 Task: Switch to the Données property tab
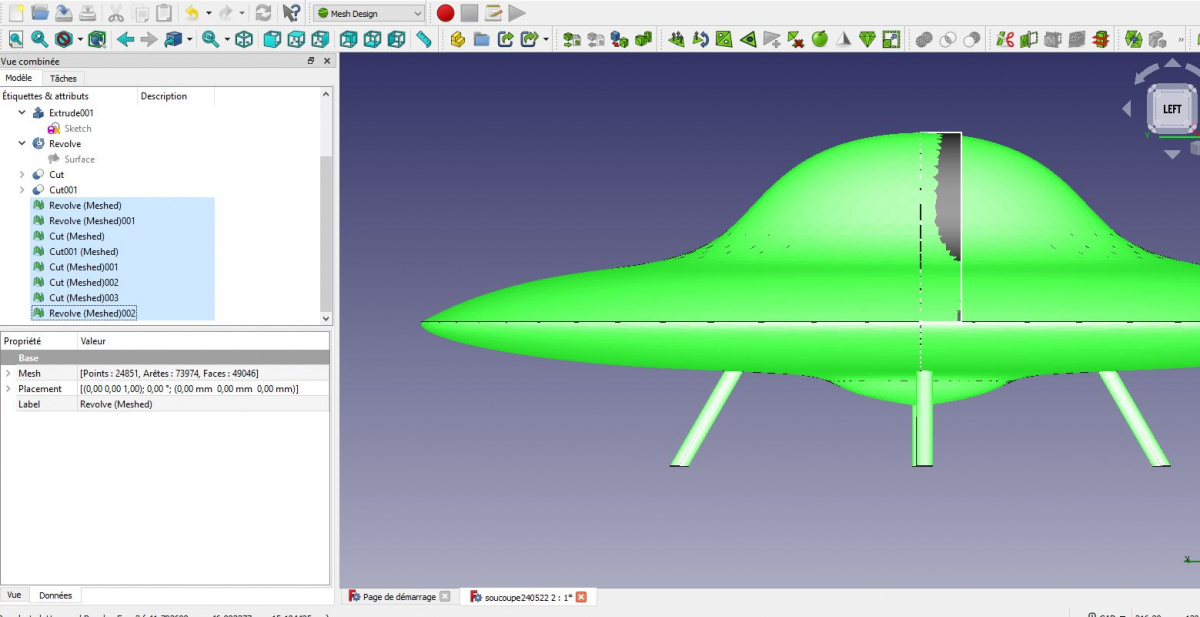pyautogui.click(x=55, y=595)
